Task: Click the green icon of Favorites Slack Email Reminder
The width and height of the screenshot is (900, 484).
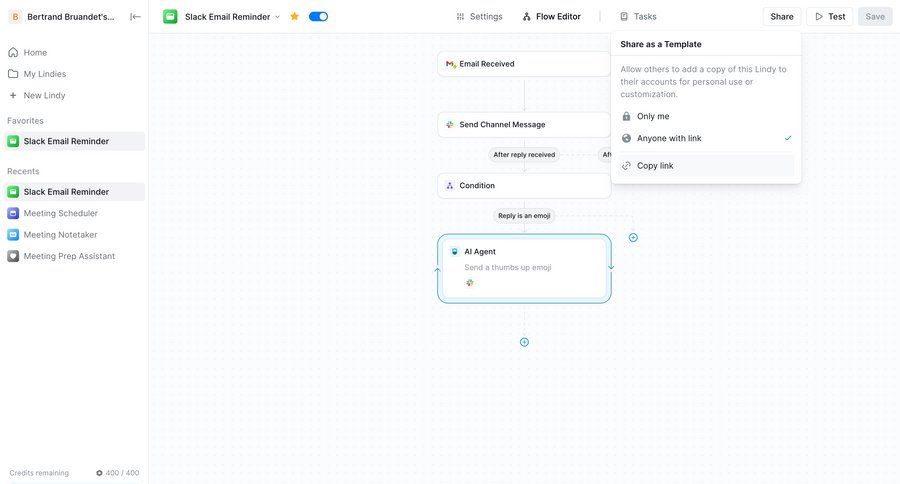Action: [x=13, y=141]
